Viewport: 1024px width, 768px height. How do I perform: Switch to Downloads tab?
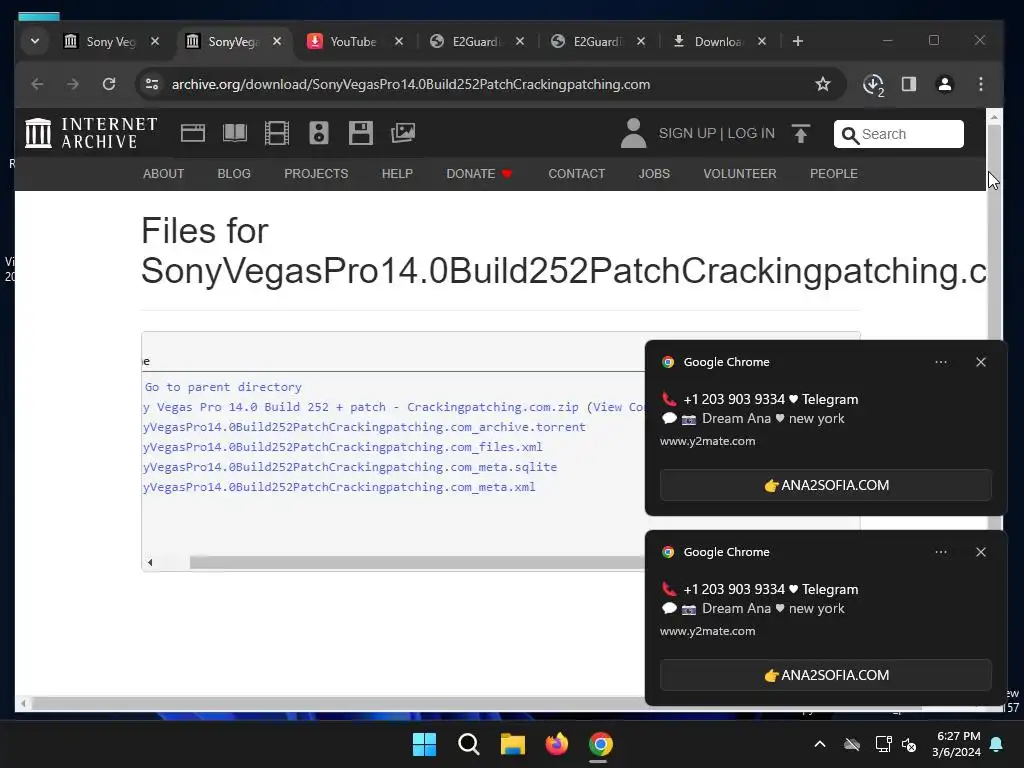tap(718, 41)
